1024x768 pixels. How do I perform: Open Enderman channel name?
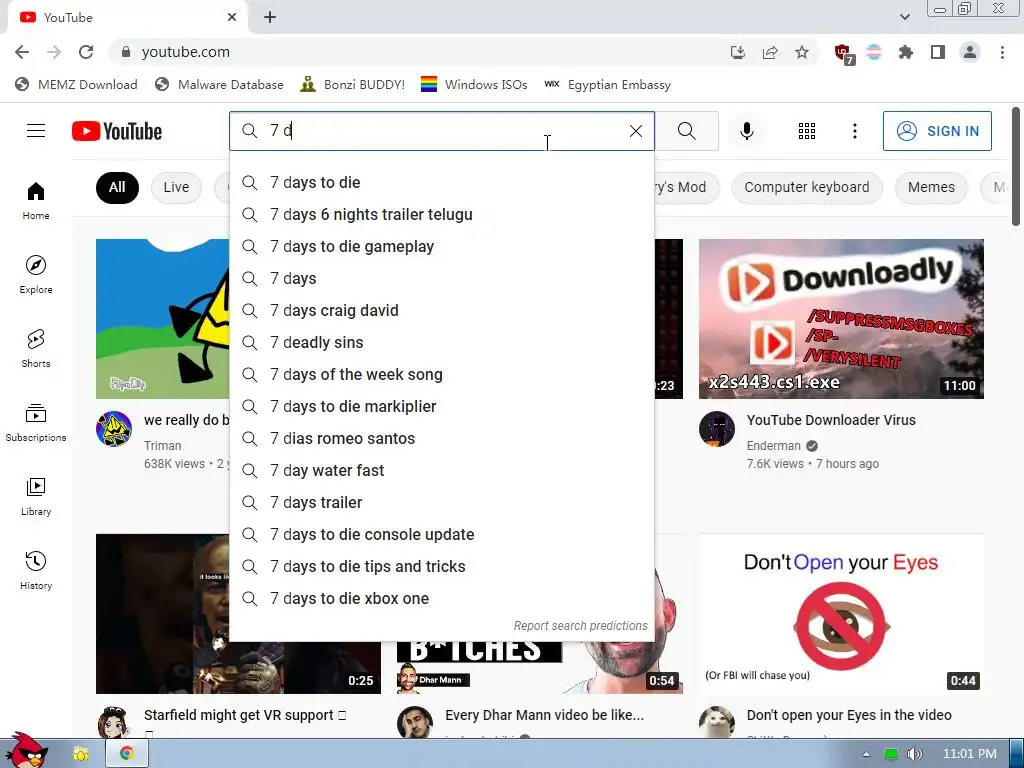coord(773,445)
